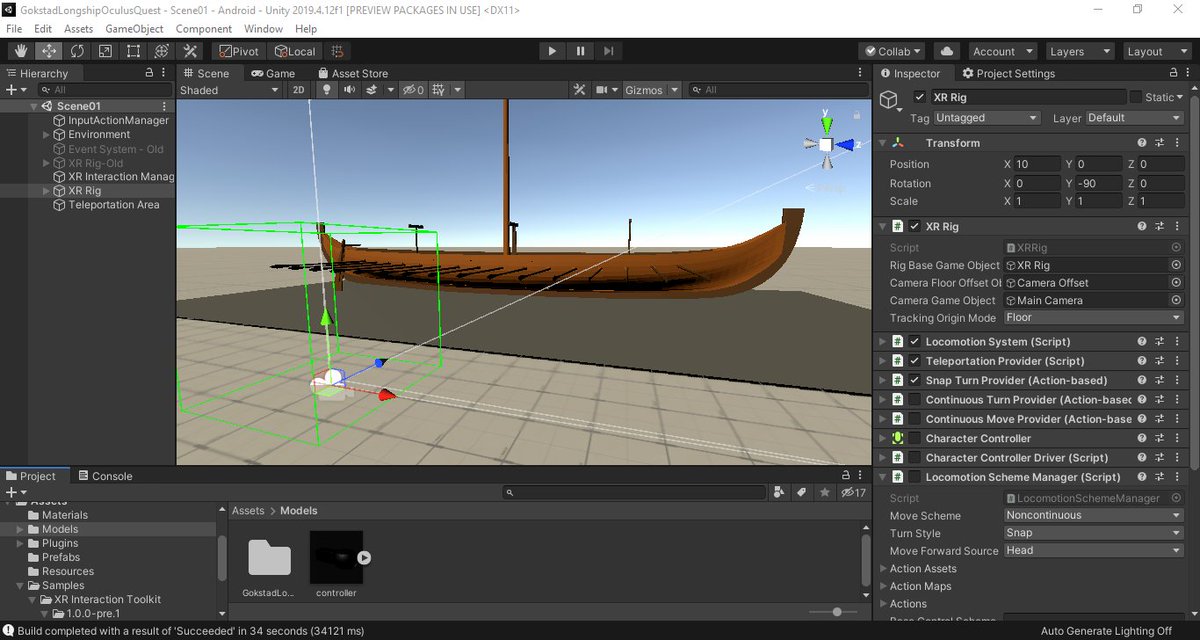Screen dimensions: 1200x640
Task: Toggle Local handle rotation button
Action: tap(295, 51)
